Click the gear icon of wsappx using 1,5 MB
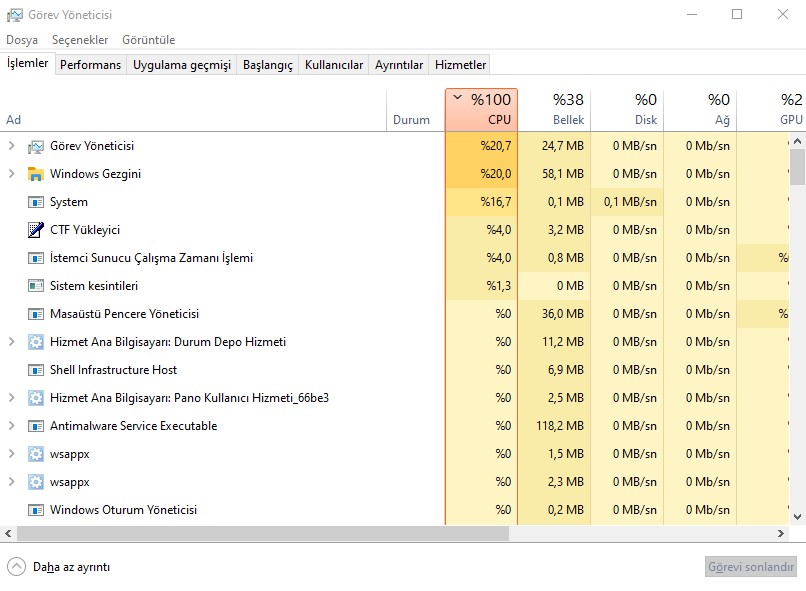 pyautogui.click(x=35, y=454)
